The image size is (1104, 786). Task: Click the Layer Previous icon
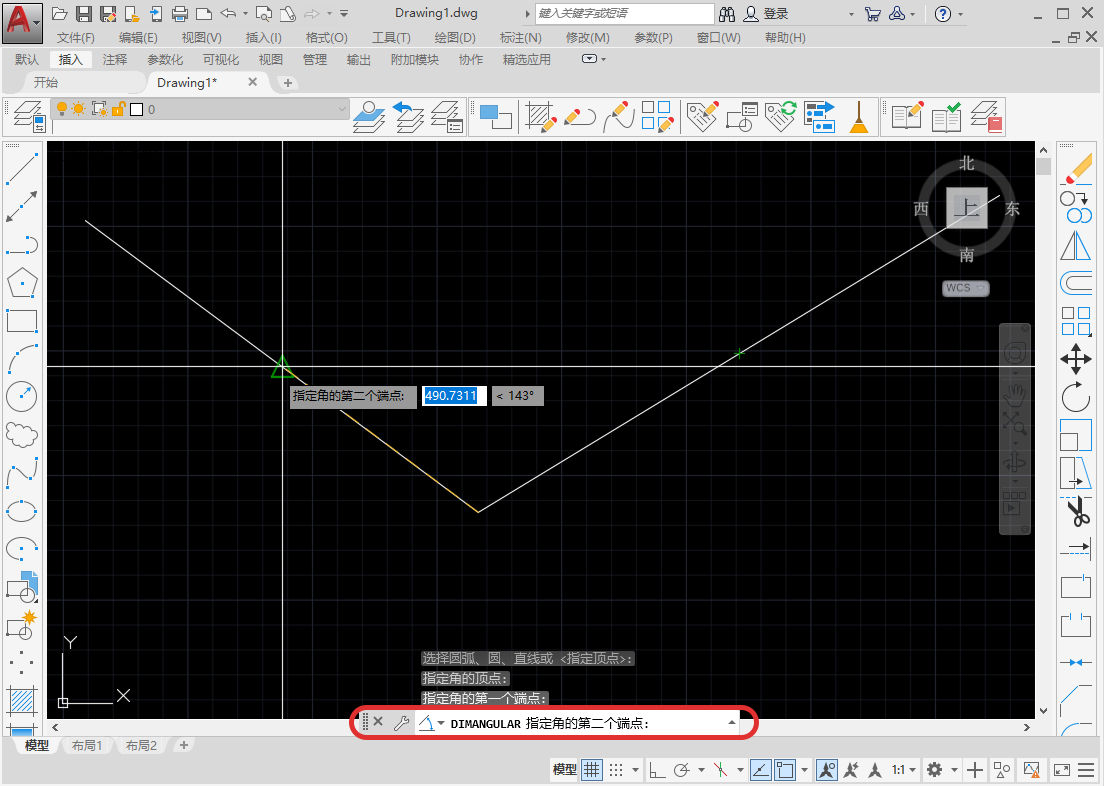408,116
